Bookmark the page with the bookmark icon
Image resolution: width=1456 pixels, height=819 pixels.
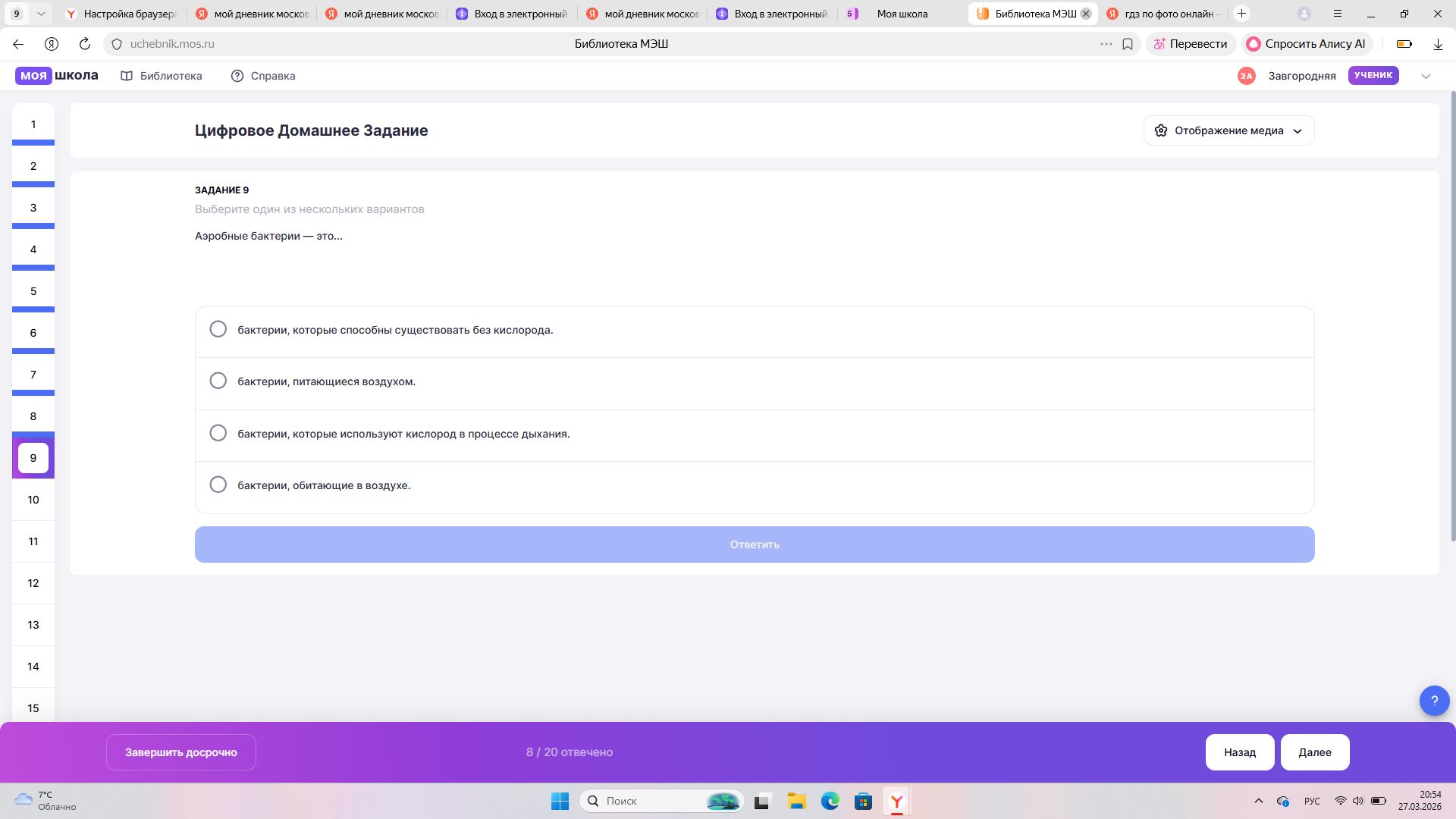[x=1128, y=44]
